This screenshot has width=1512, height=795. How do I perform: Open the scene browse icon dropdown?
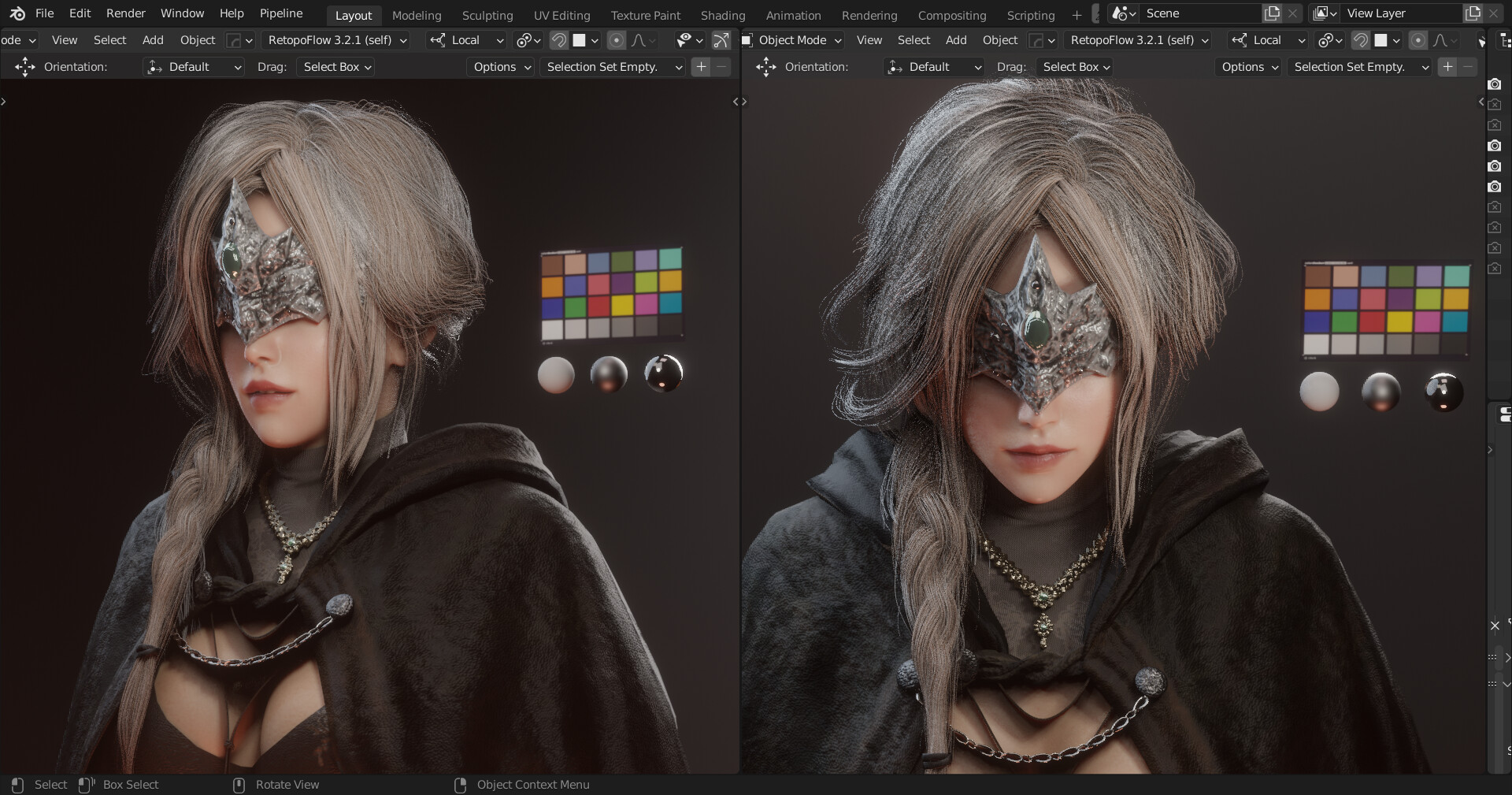click(x=1123, y=13)
